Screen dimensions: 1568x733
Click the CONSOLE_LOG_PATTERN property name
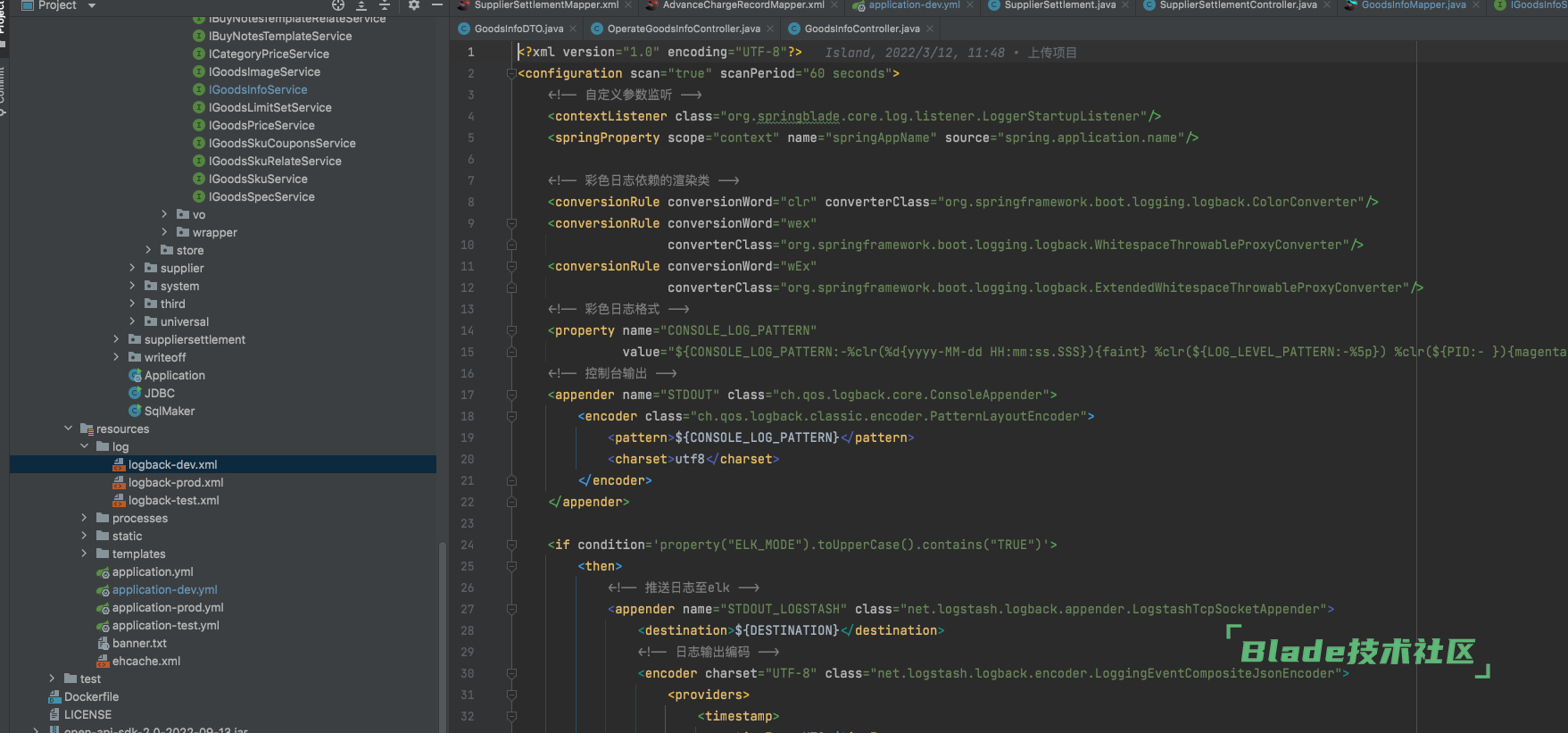[737, 330]
